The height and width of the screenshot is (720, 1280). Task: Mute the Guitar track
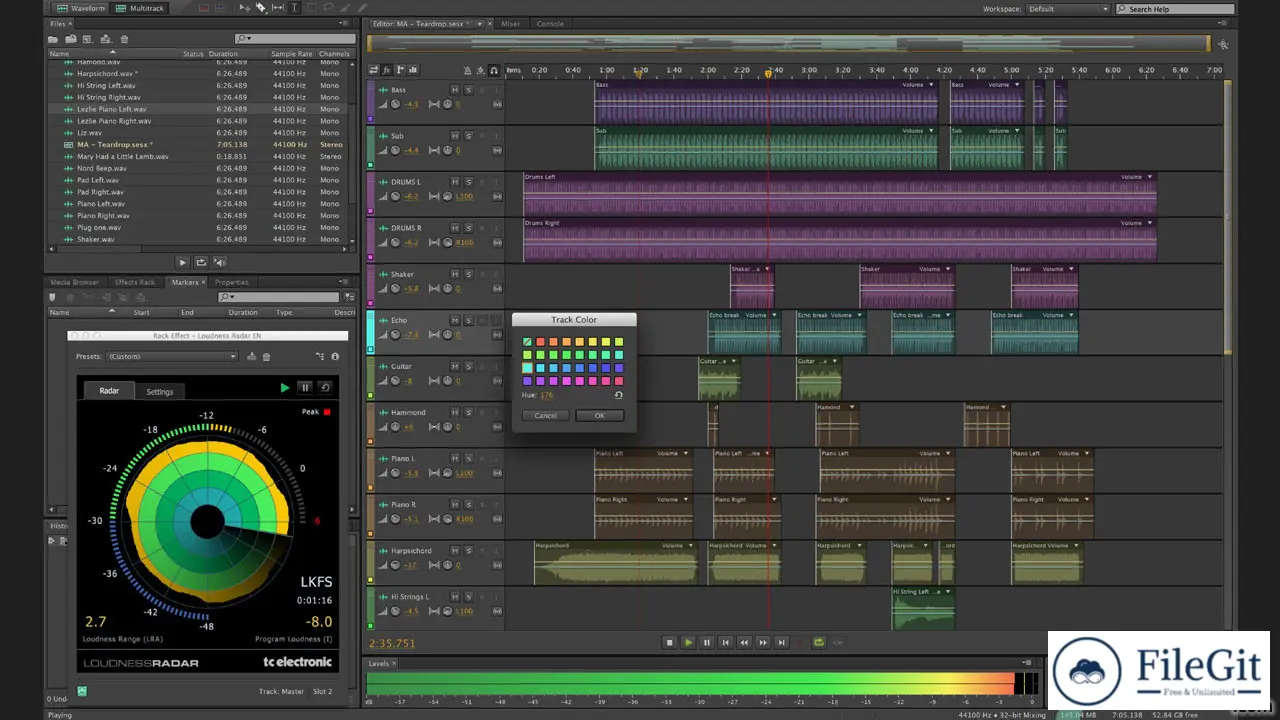point(455,366)
